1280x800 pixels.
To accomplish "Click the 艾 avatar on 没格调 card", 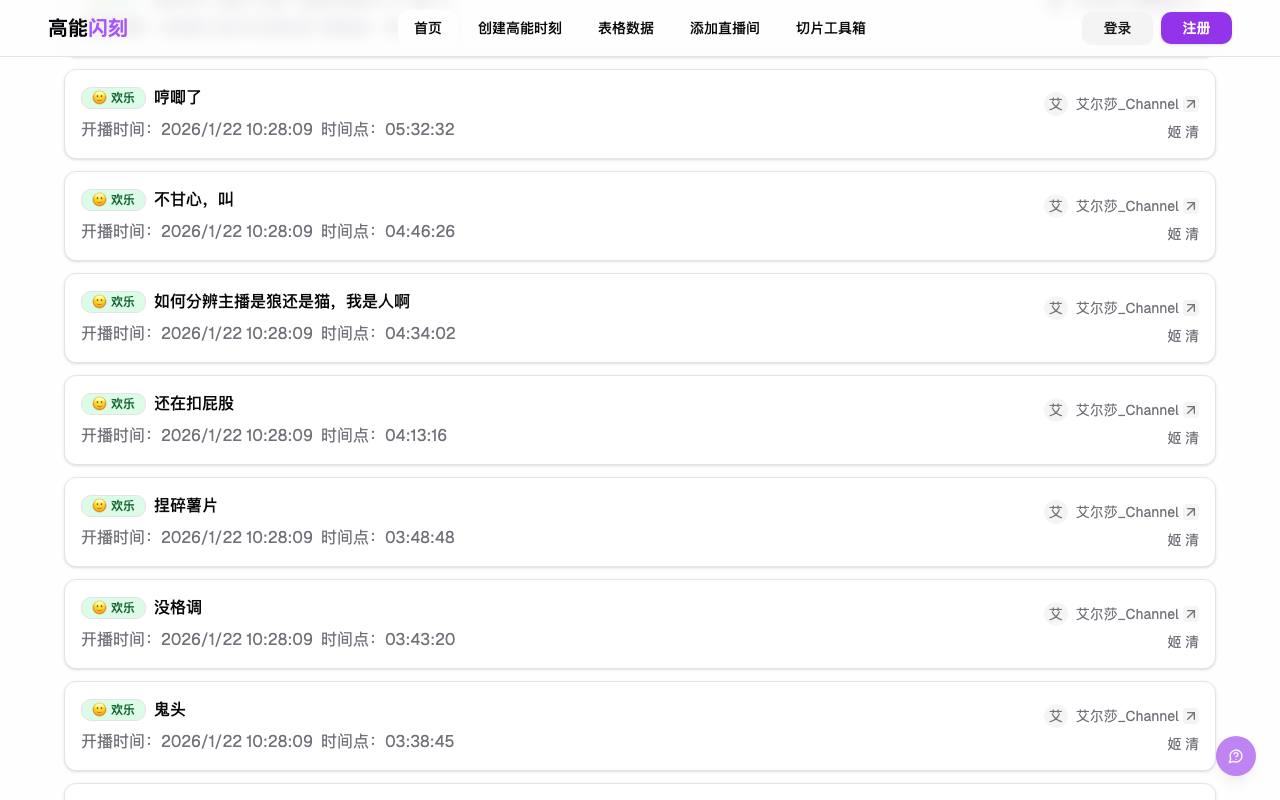I will [1056, 614].
